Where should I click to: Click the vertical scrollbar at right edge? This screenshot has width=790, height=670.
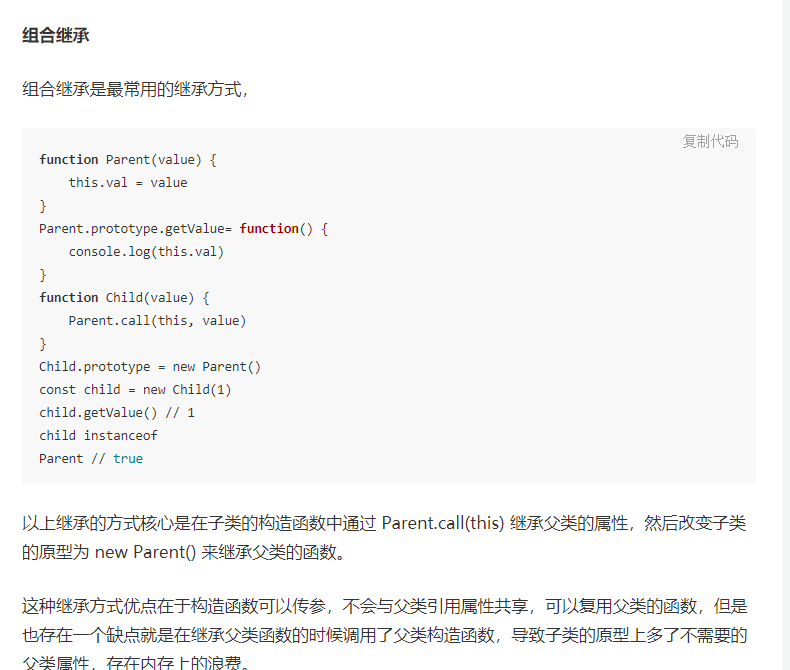tap(786, 335)
